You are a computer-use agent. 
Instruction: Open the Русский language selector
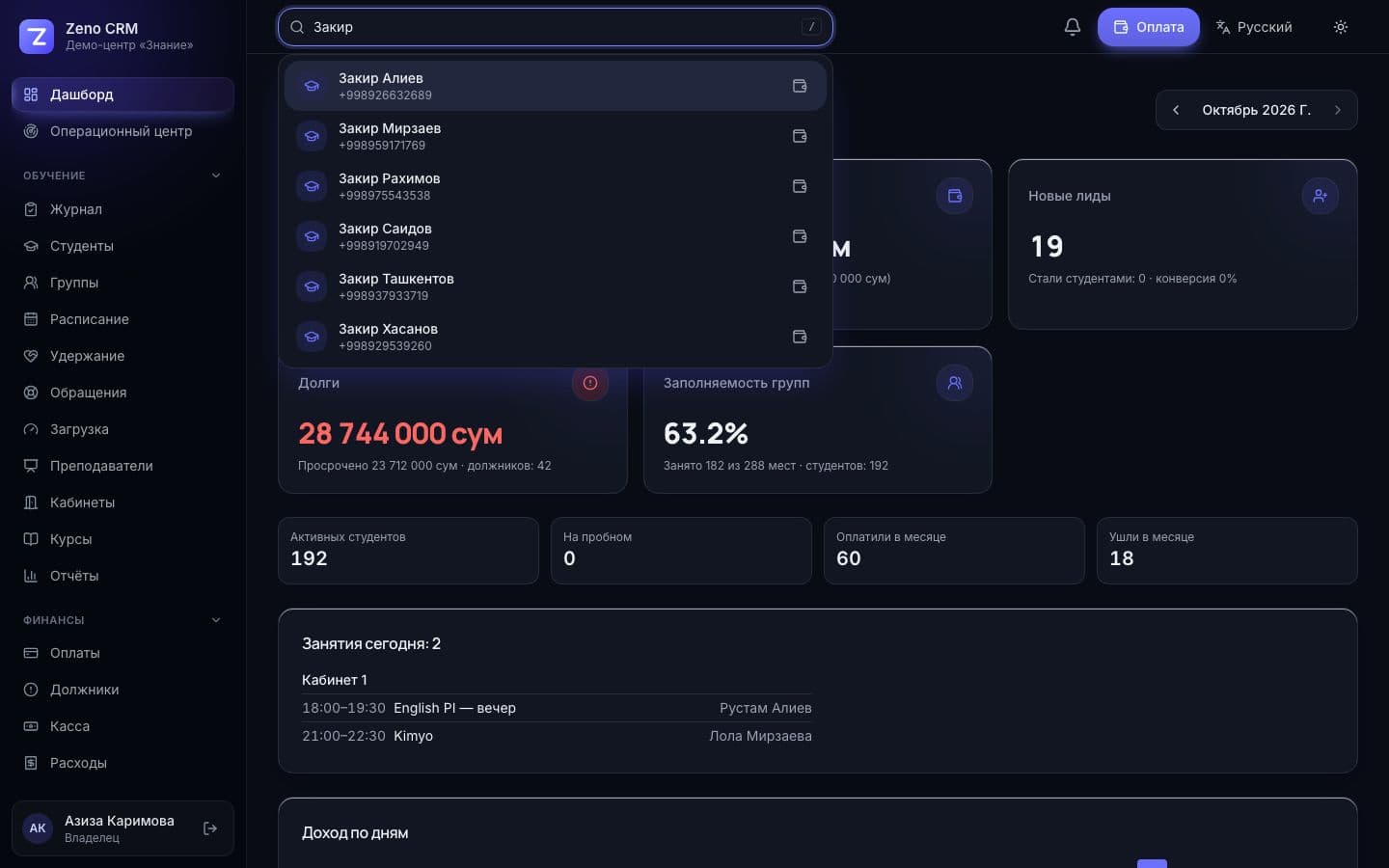[x=1254, y=27]
